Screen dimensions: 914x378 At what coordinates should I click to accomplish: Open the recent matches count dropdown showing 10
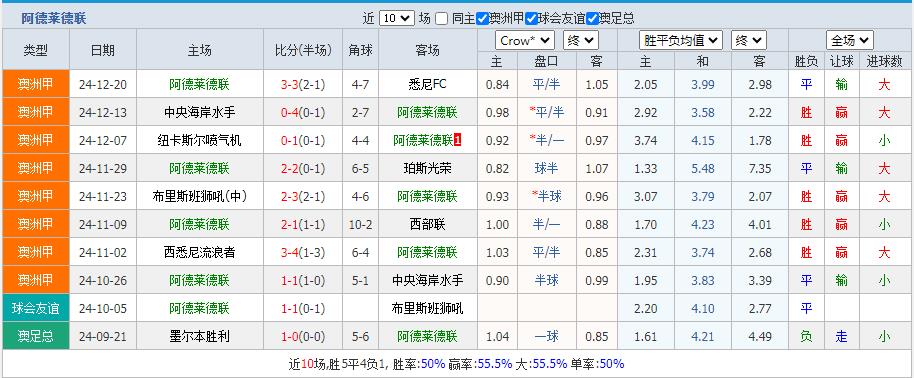point(396,19)
